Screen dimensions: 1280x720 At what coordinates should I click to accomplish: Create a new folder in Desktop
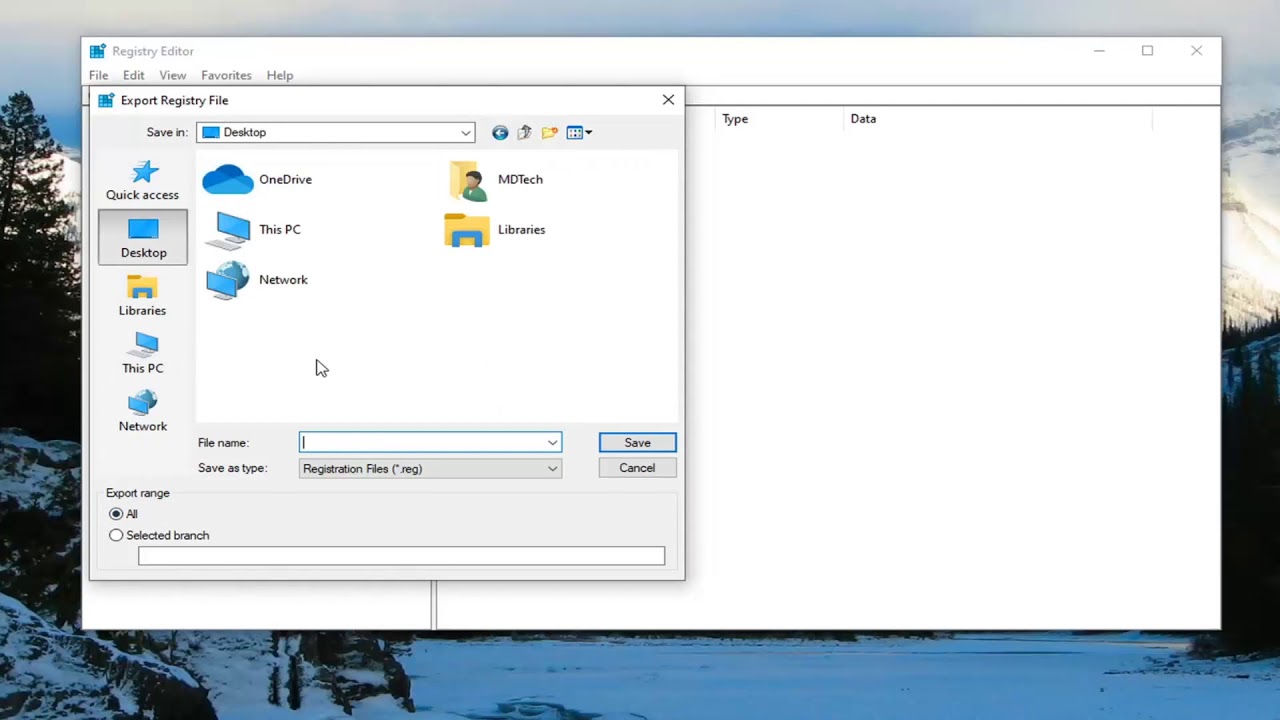click(549, 132)
